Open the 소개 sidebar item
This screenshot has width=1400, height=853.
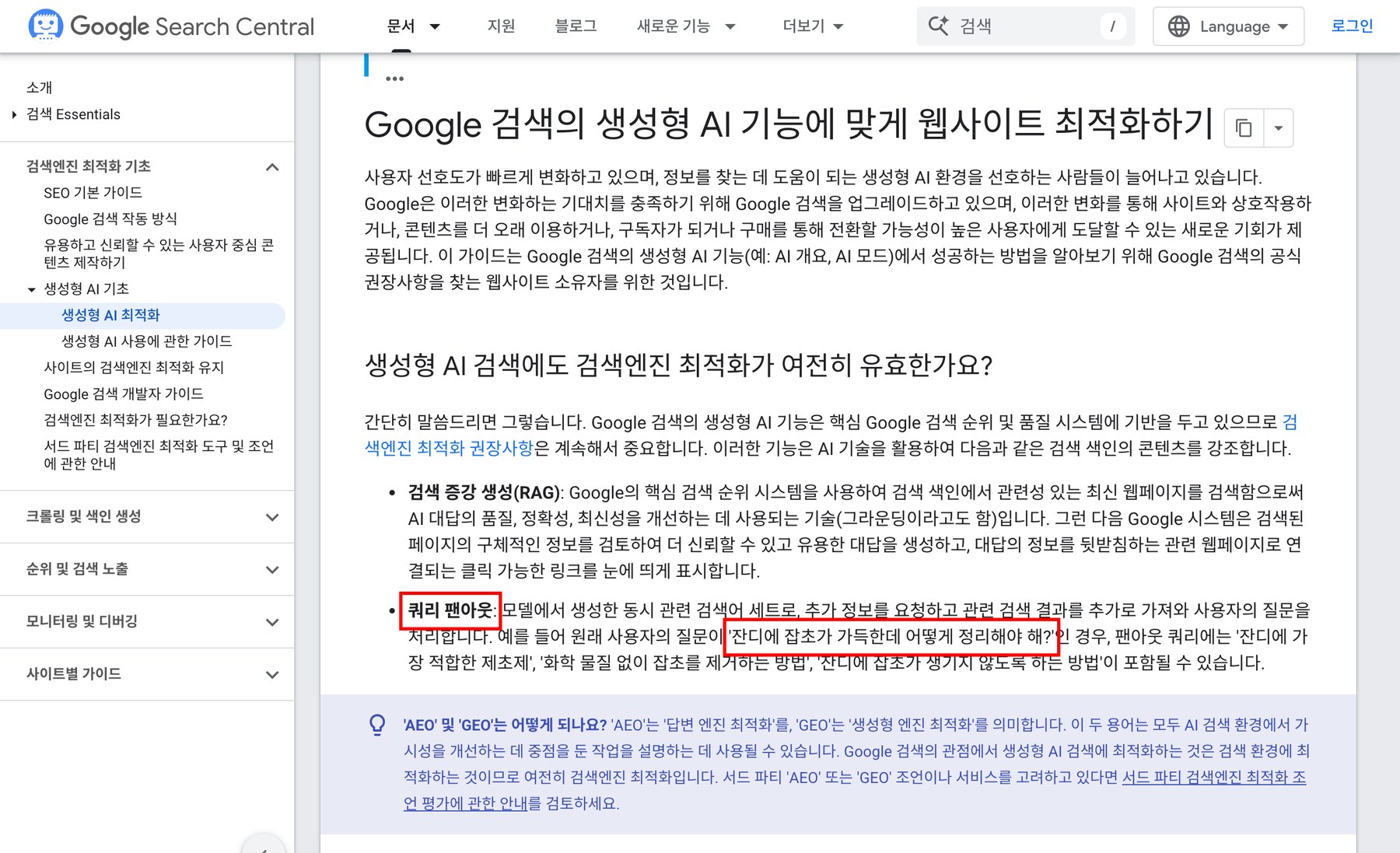coord(40,88)
